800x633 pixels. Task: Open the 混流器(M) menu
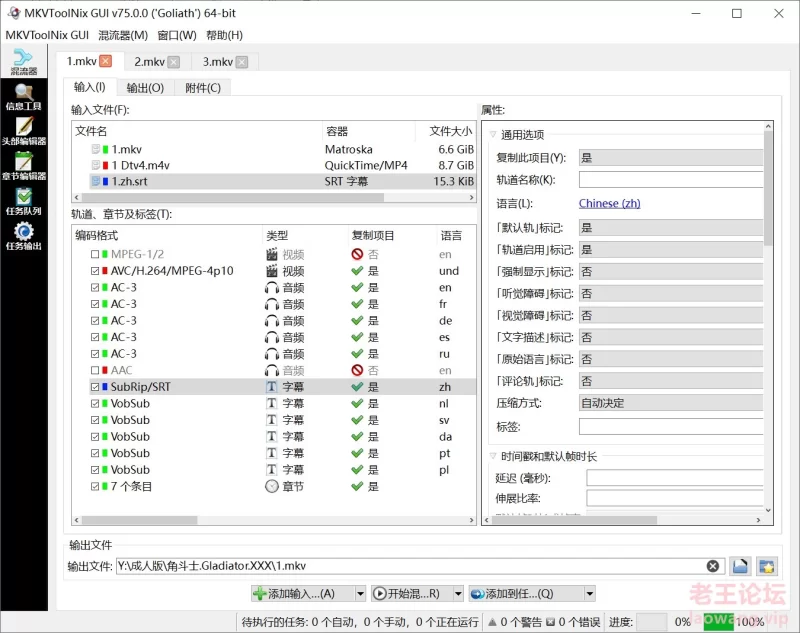pyautogui.click(x=123, y=35)
